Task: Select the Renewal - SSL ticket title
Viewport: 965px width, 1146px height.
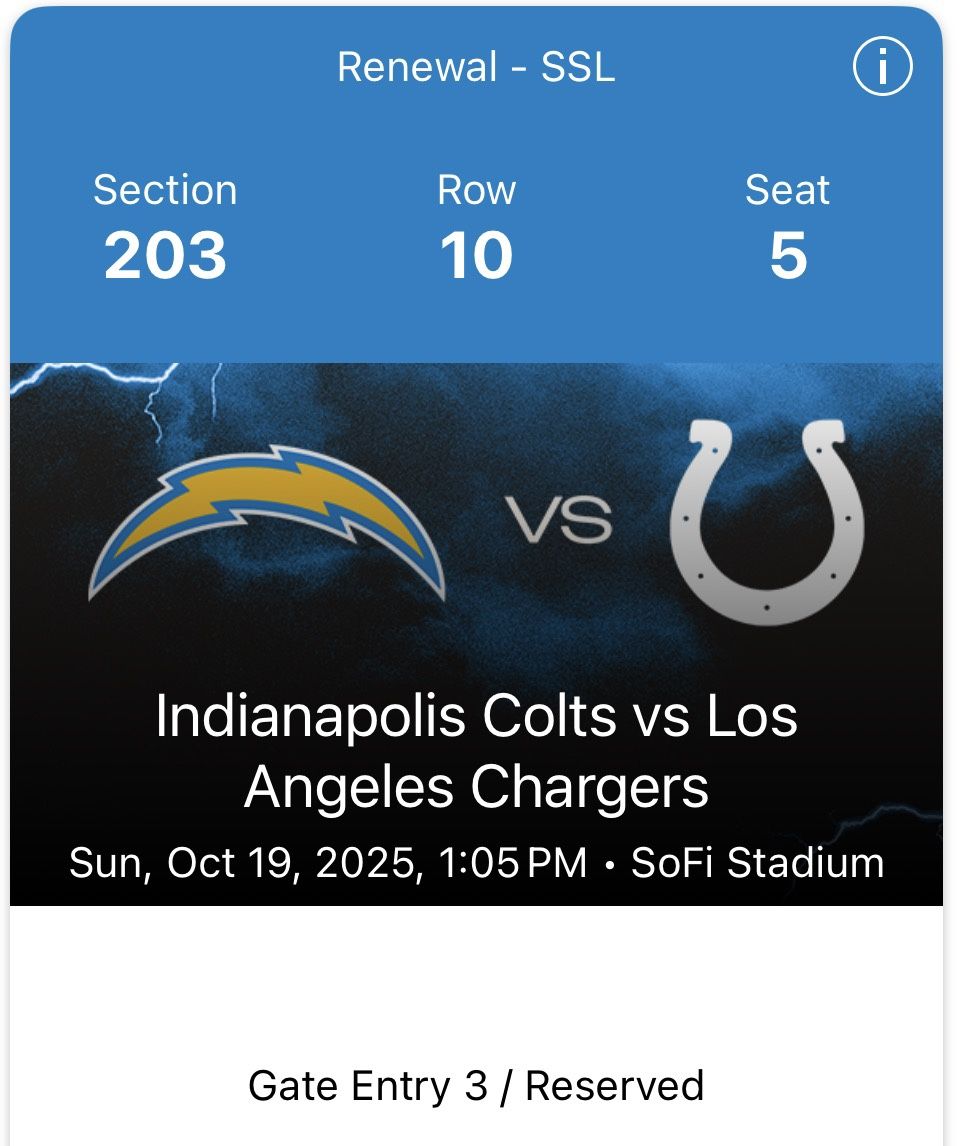Action: click(476, 67)
